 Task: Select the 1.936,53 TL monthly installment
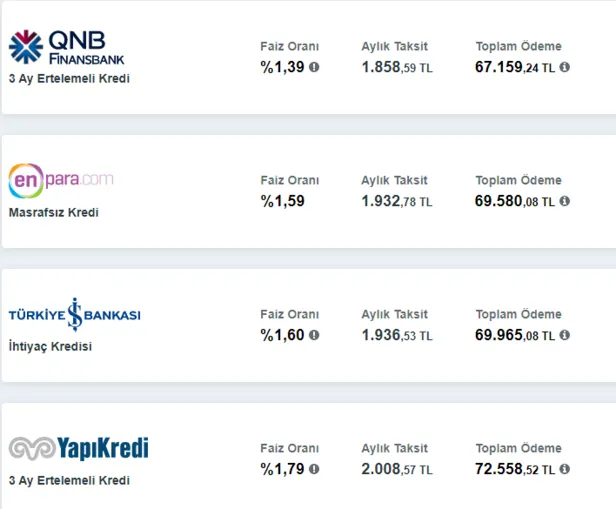397,335
